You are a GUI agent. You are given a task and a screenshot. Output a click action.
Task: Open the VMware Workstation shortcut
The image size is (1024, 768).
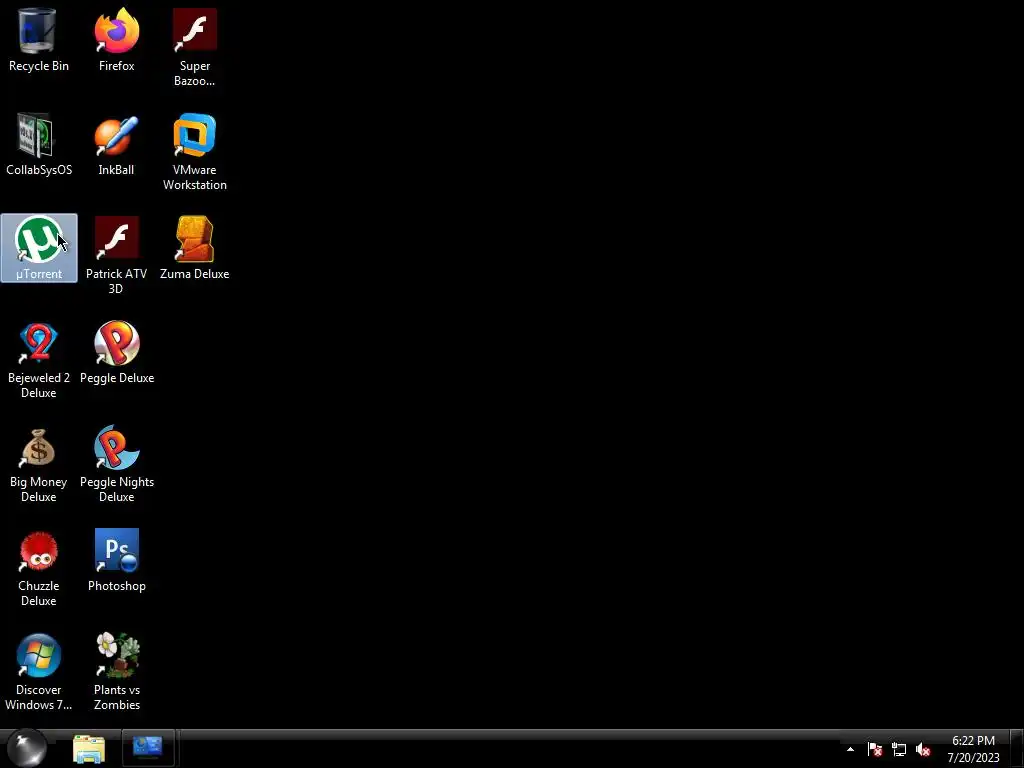click(195, 152)
